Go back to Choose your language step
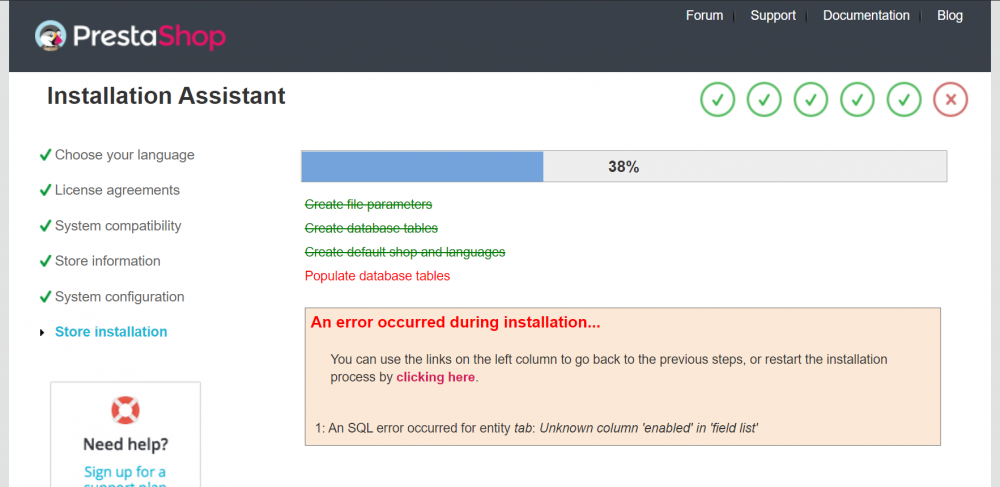This screenshot has height=487, width=1000. click(x=125, y=155)
